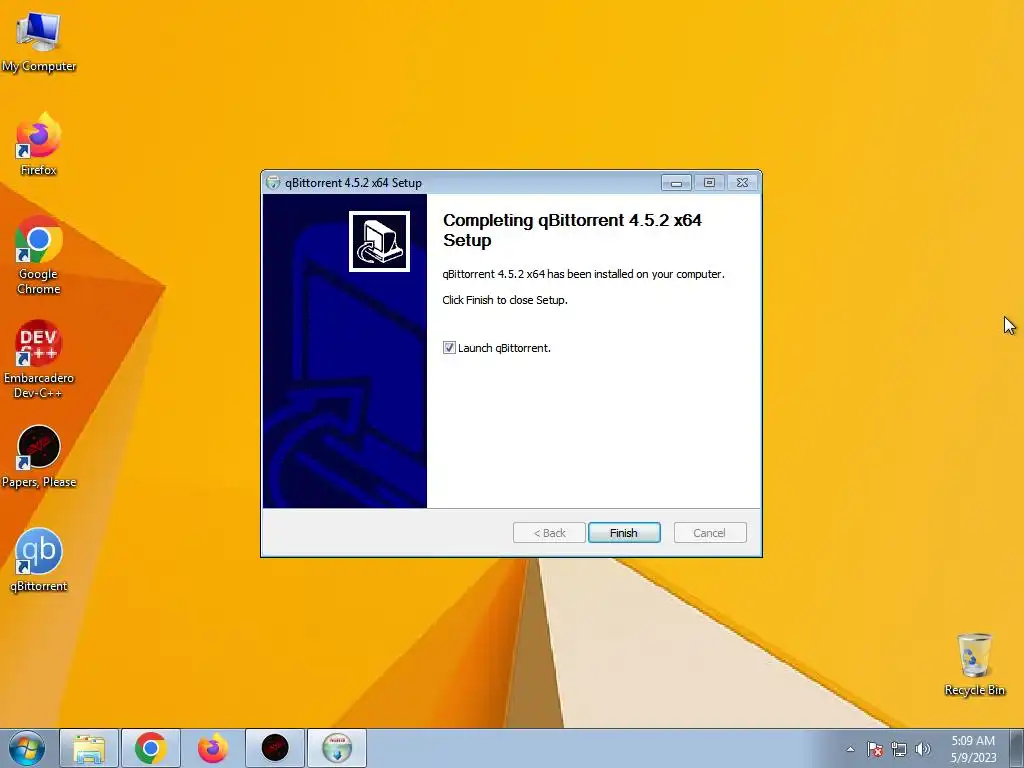Click the Show desktop strip at the taskbar's end
This screenshot has height=768, width=1024.
[x=1018, y=748]
